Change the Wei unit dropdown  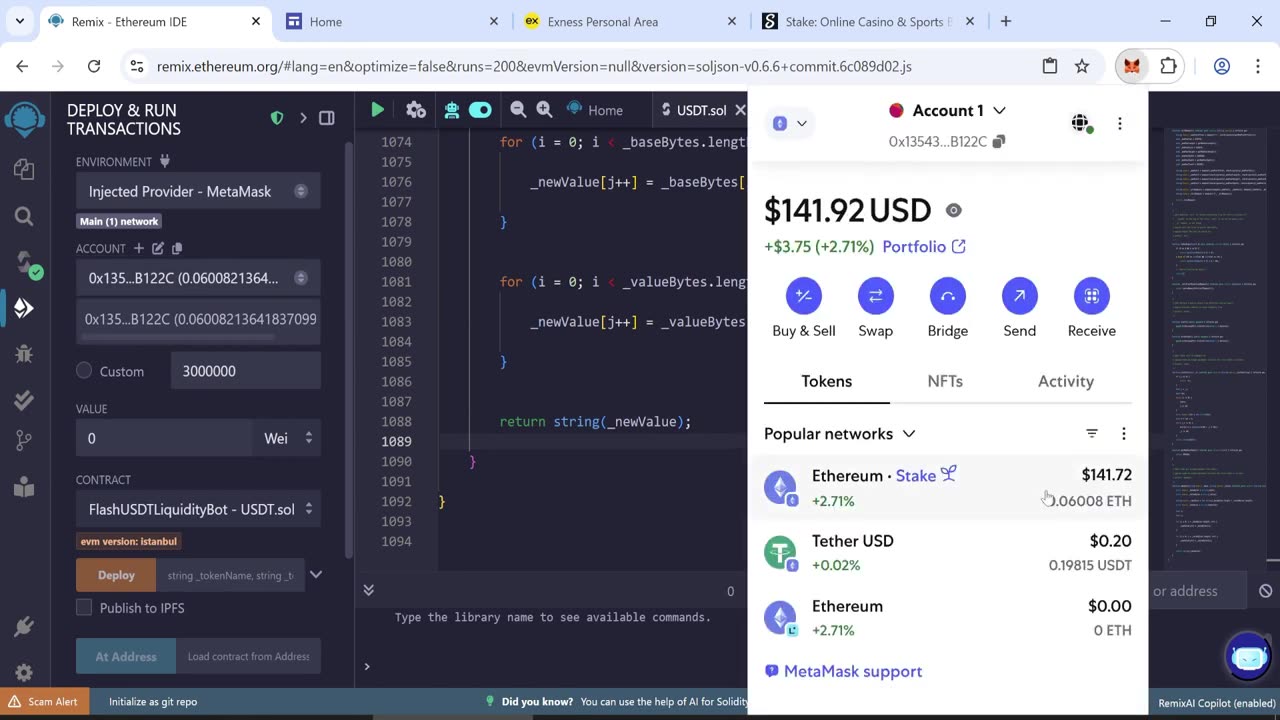[288, 438]
